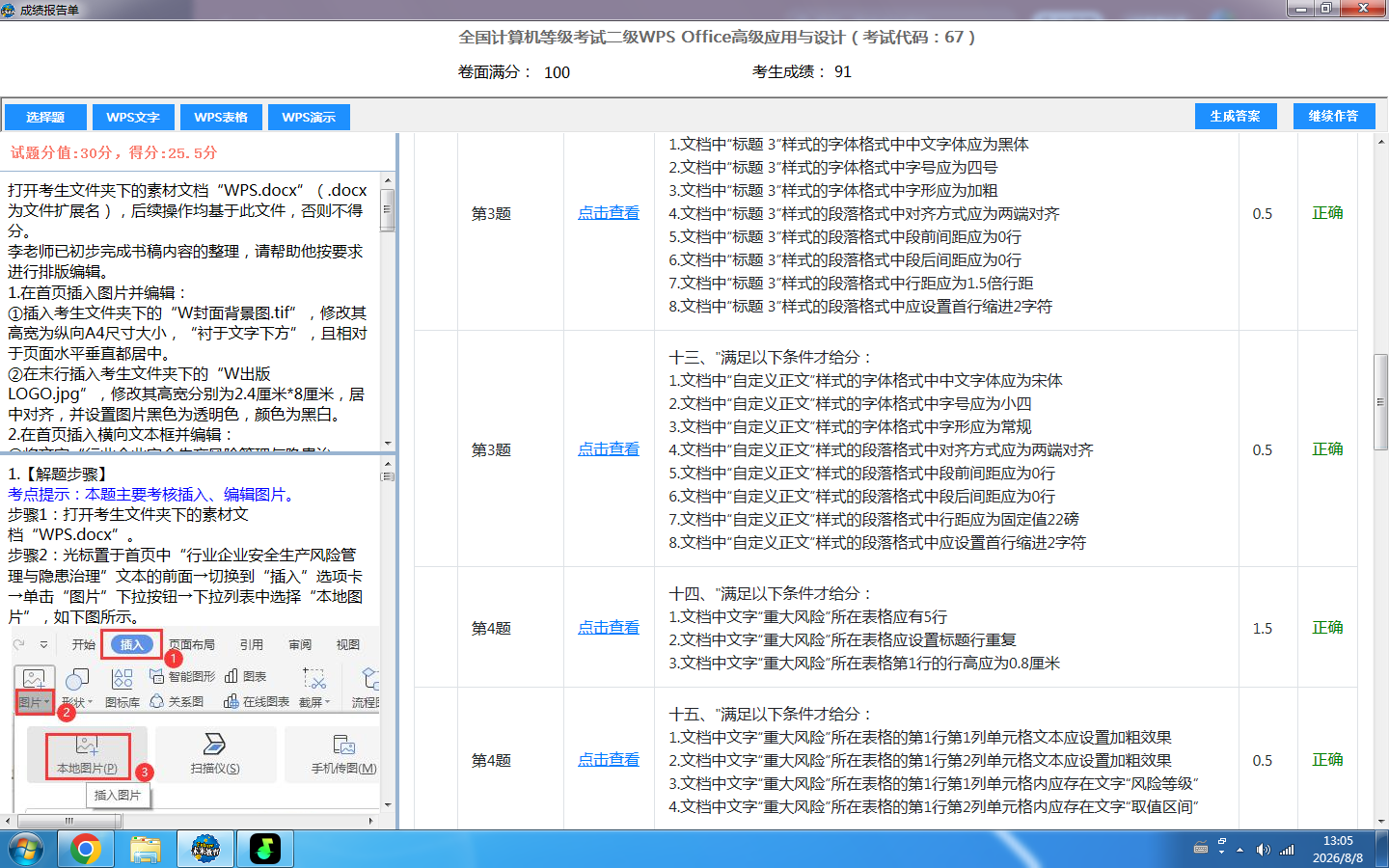The width and height of the screenshot is (1389, 868).
Task: Launch Google Chrome from the taskbar
Action: click(86, 849)
